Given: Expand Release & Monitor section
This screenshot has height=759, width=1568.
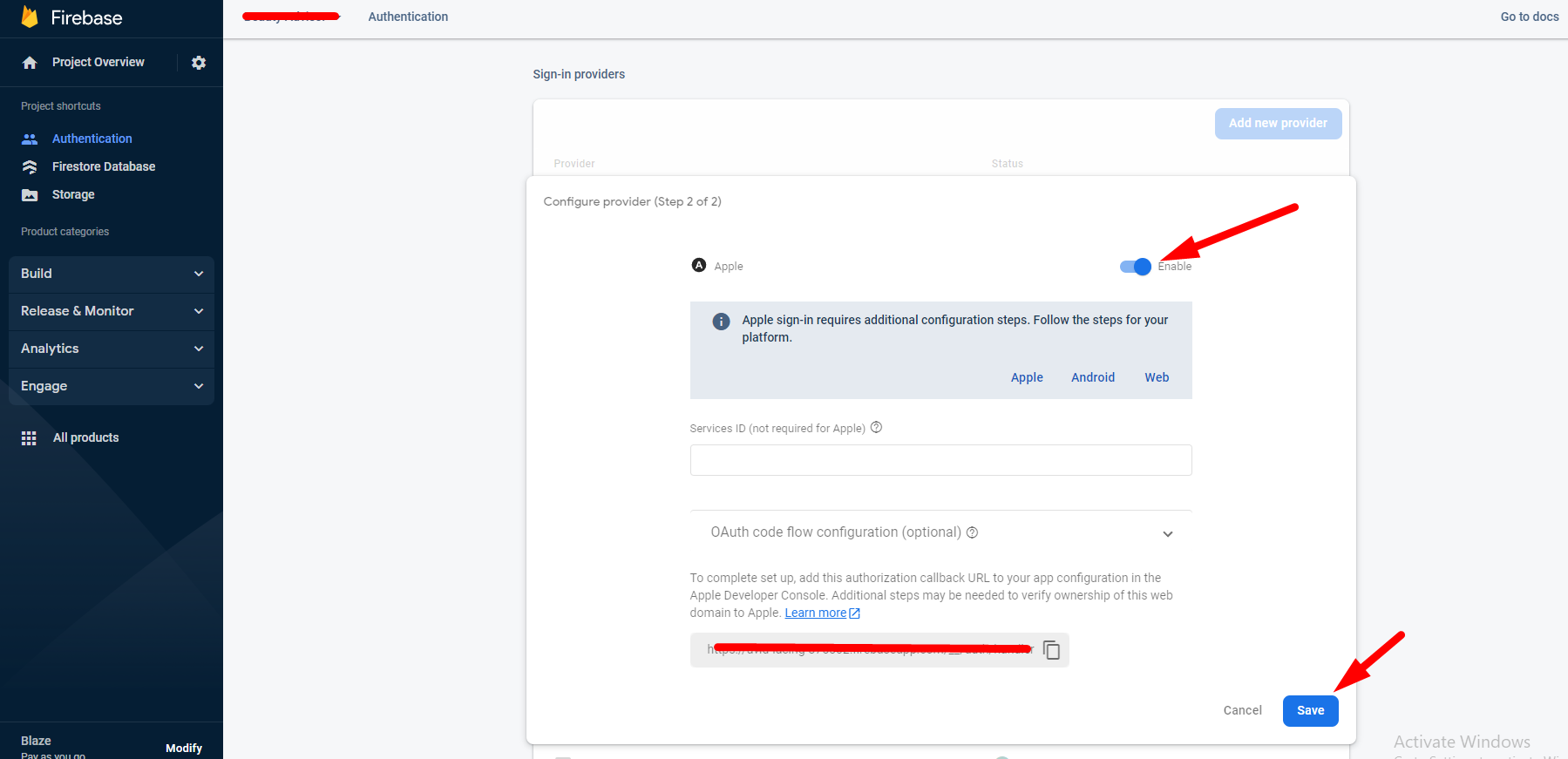Looking at the screenshot, I should (x=112, y=311).
